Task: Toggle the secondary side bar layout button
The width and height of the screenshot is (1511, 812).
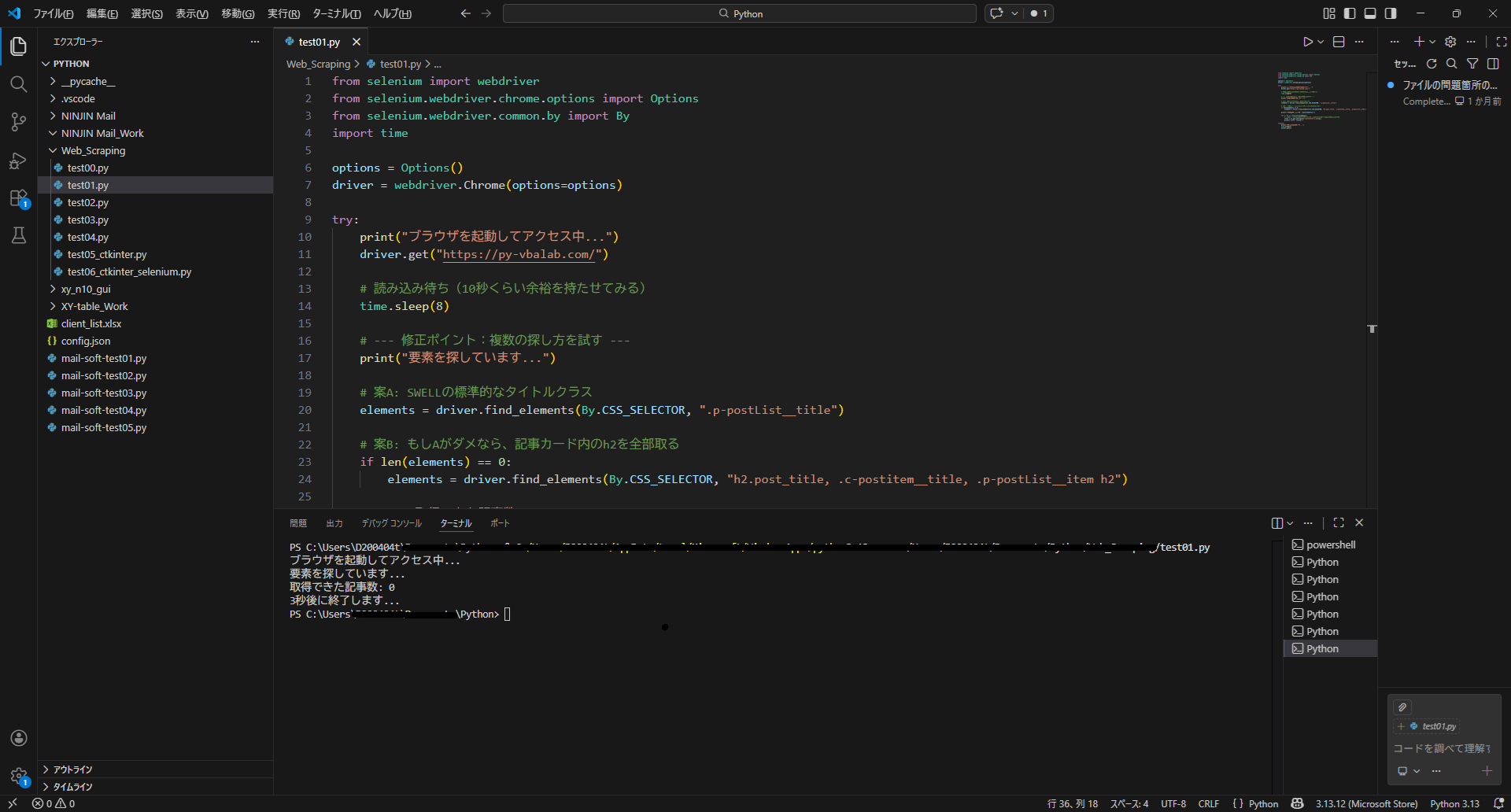Action: pos(1391,13)
